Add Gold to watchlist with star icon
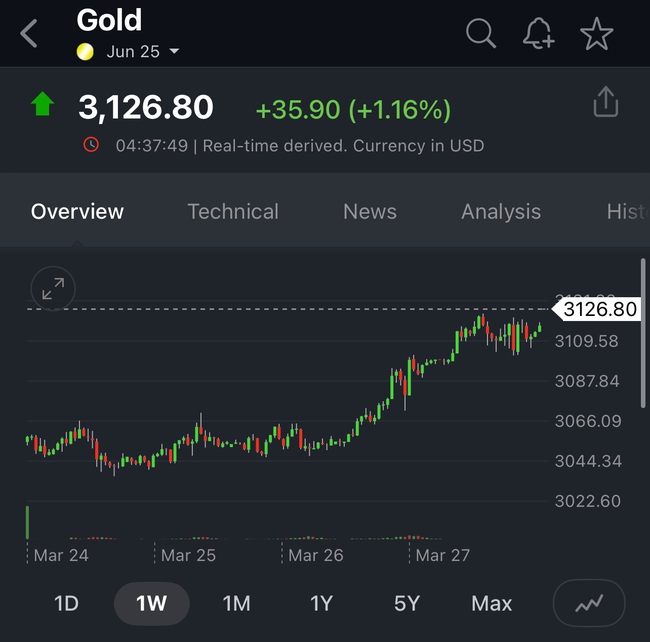The height and width of the screenshot is (642, 650). coord(597,34)
